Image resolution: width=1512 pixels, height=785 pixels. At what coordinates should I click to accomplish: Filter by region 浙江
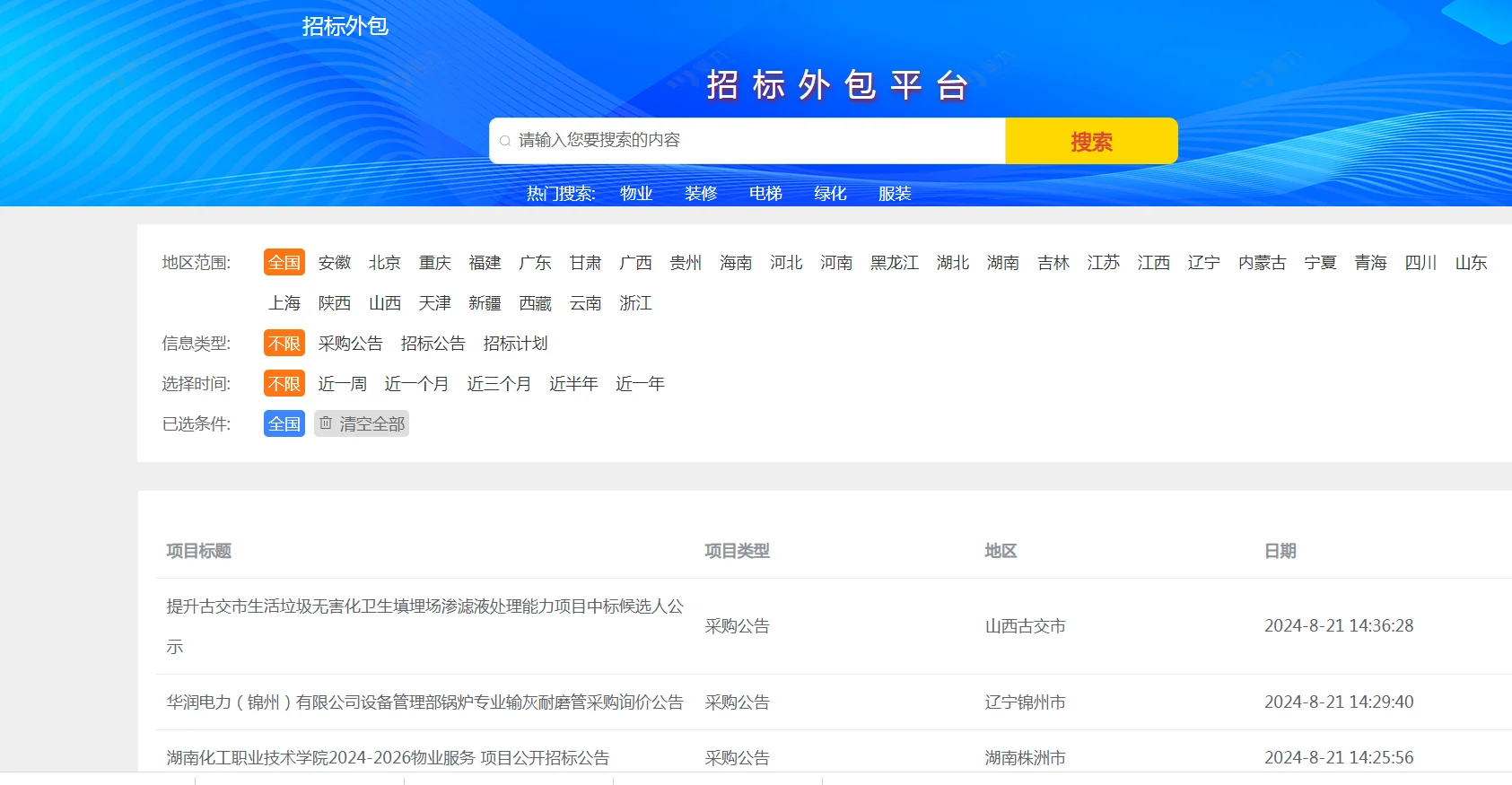[x=636, y=302]
